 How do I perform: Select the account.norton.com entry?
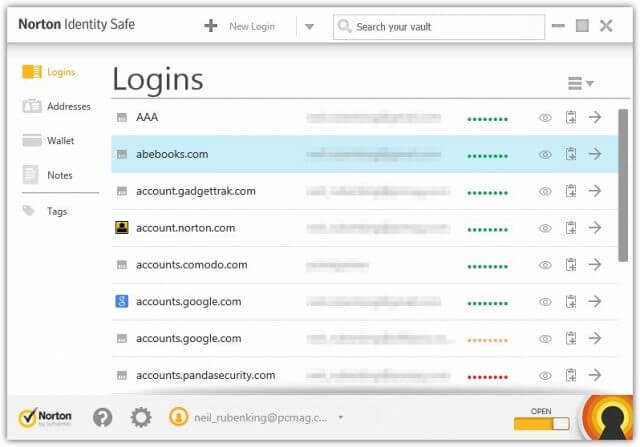pos(364,228)
